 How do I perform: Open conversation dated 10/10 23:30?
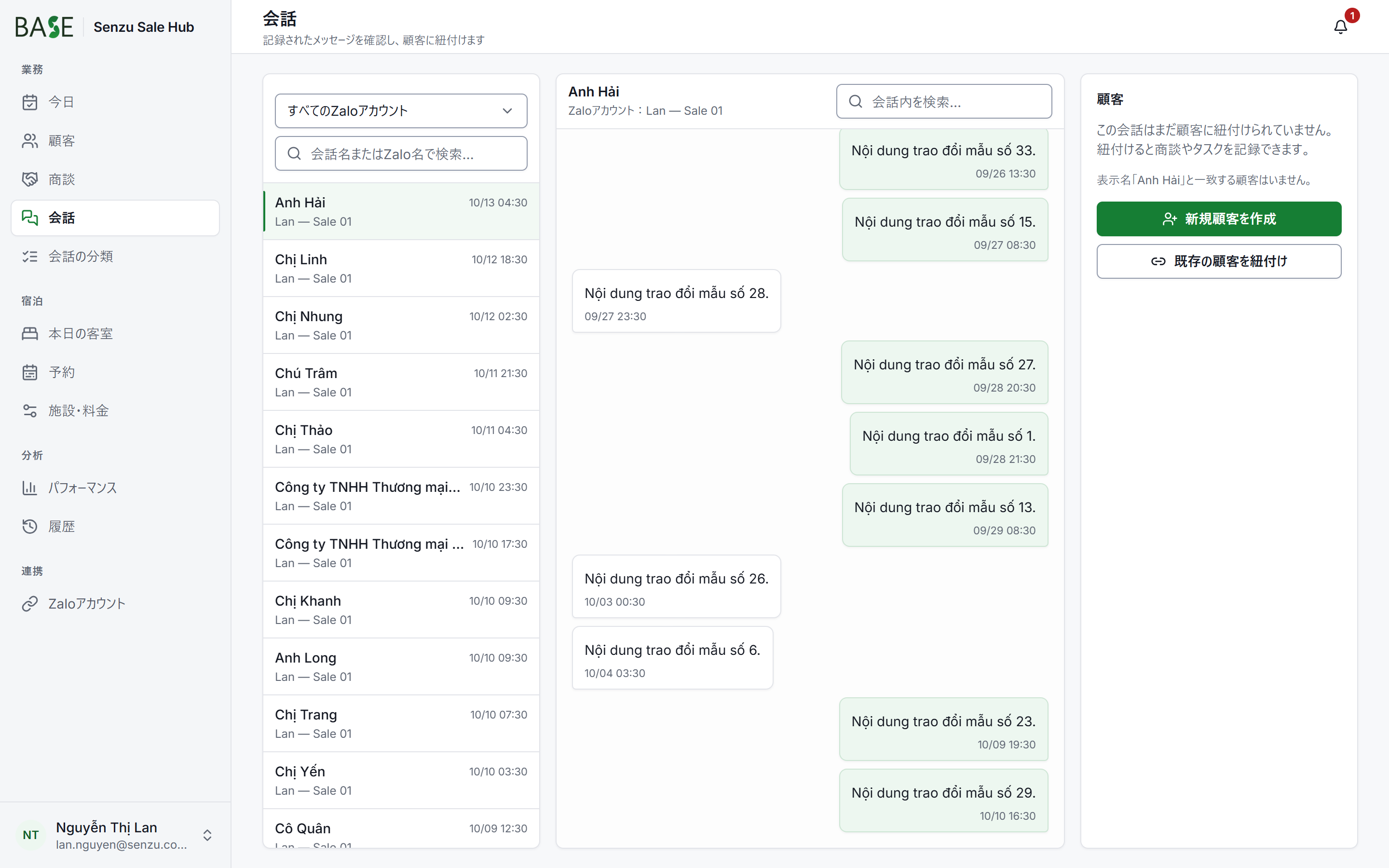pos(401,495)
